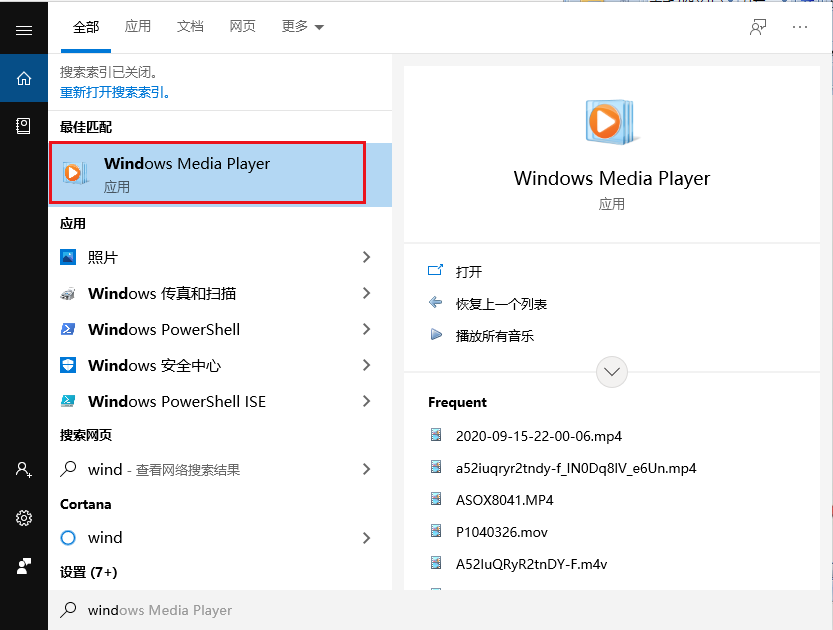Open the three-dot options menu
The width and height of the screenshot is (833, 630).
800,27
